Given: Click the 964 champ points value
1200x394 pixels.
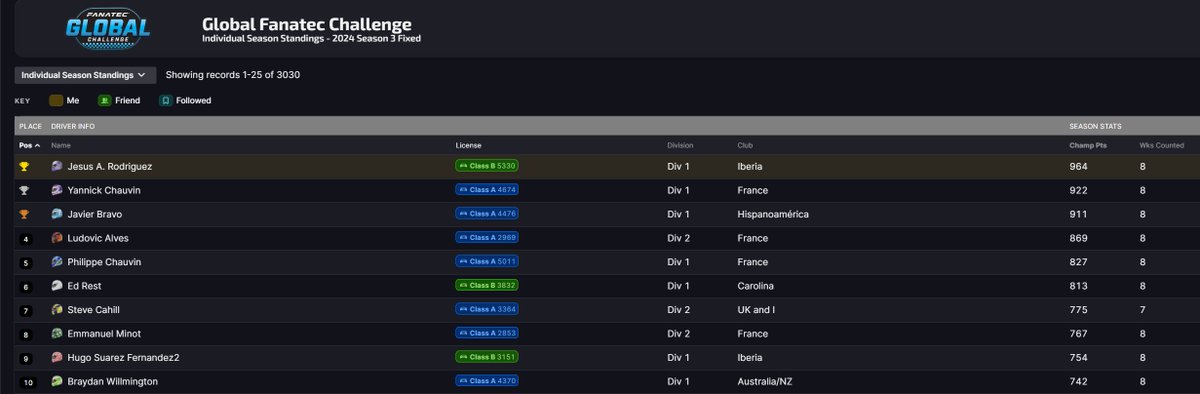Looking at the screenshot, I should click(x=1078, y=166).
